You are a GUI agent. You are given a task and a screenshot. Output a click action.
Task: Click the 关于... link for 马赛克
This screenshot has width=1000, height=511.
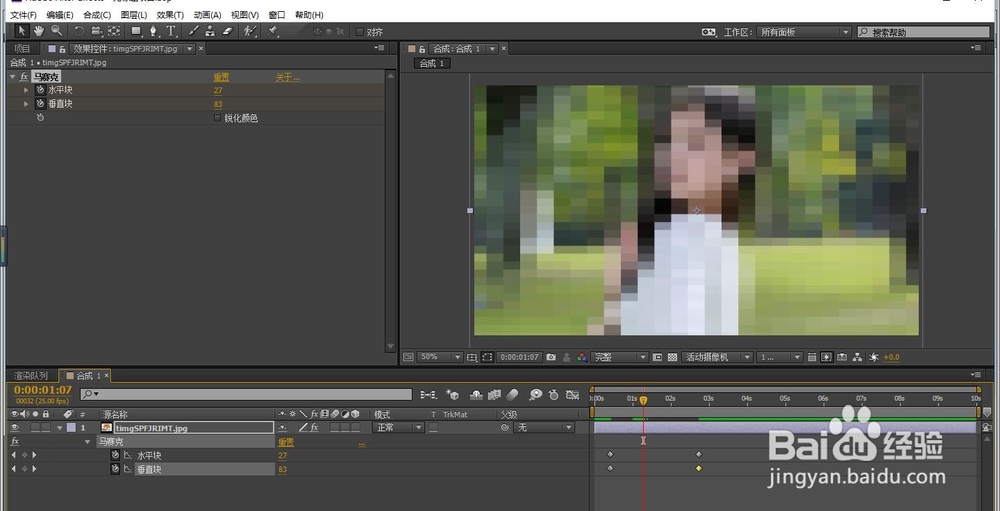tap(288, 77)
